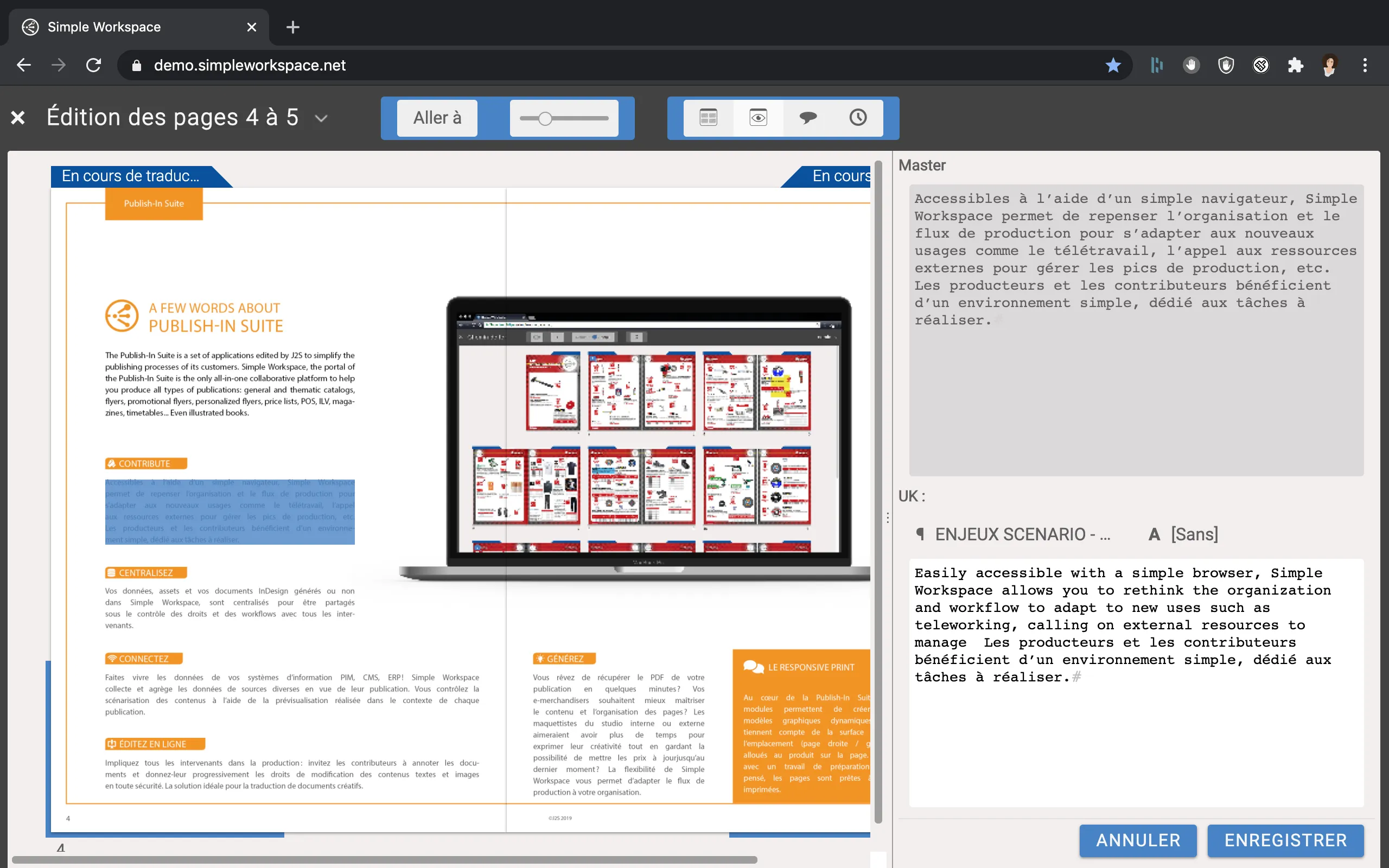1389x868 pixels.
Task: Expand the 'Édition des pages 4 à 5' dropdown
Action: point(321,118)
